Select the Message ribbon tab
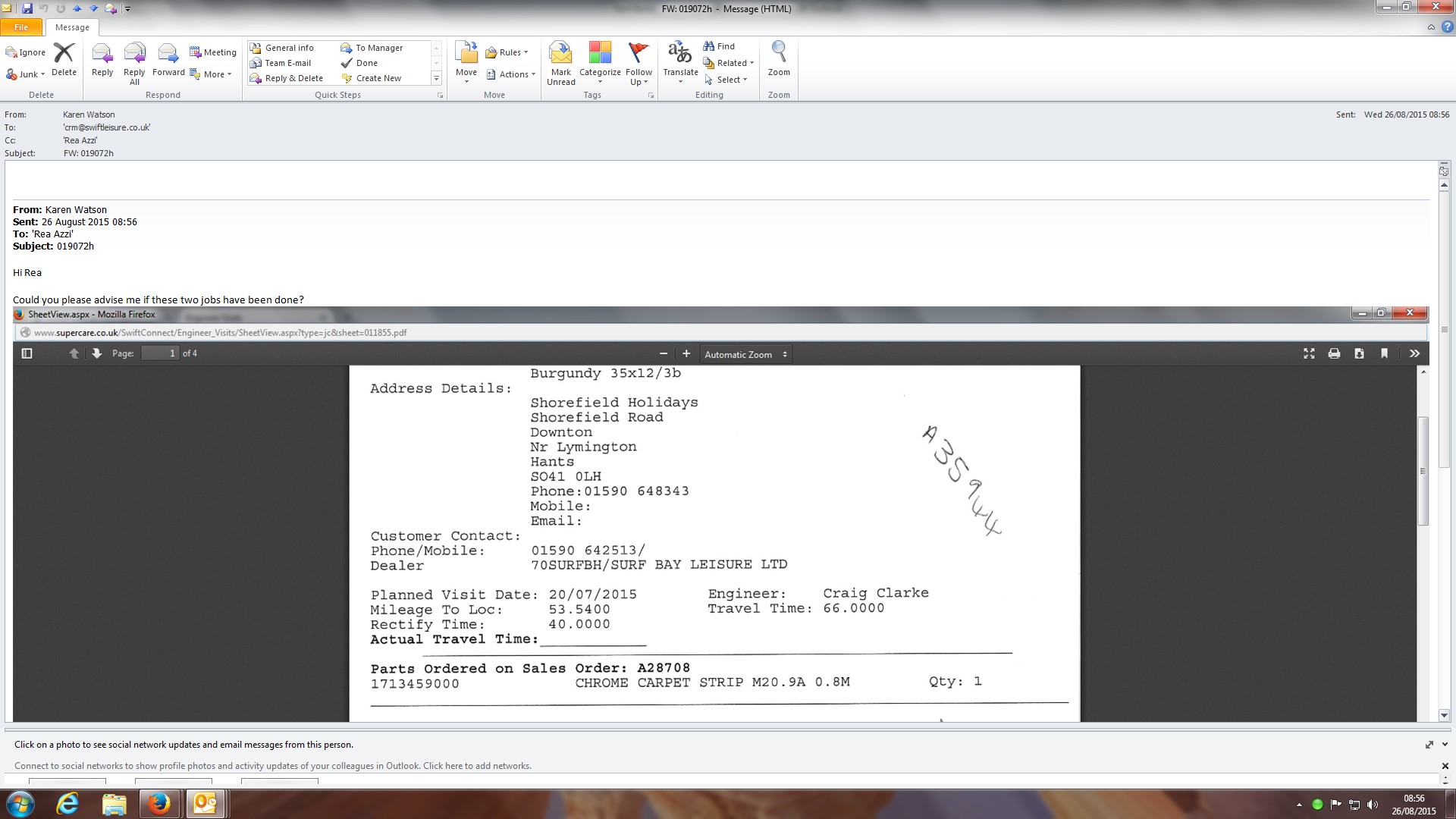Image resolution: width=1456 pixels, height=819 pixels. 72,27
